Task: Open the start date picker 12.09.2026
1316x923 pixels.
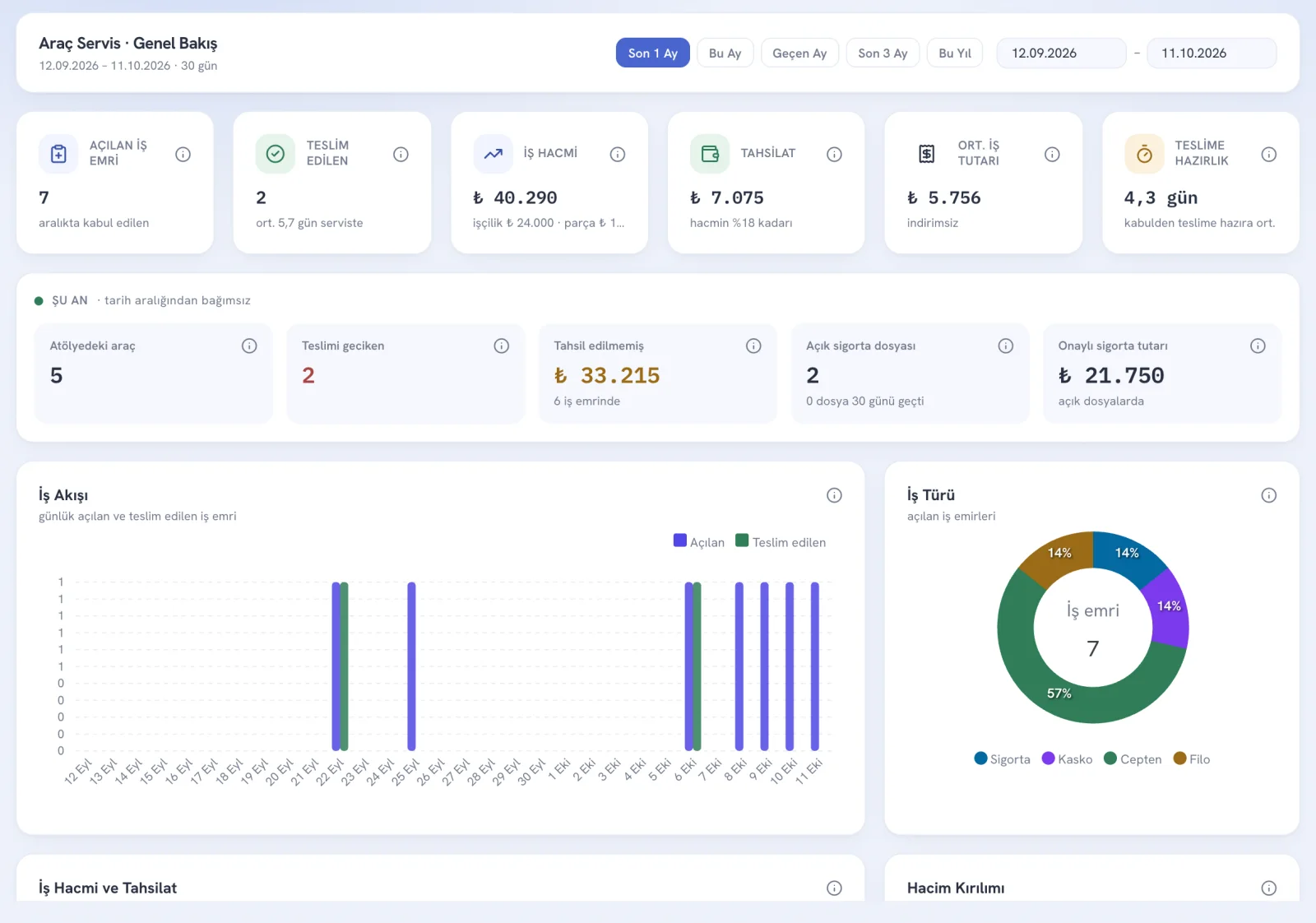Action: point(1061,53)
